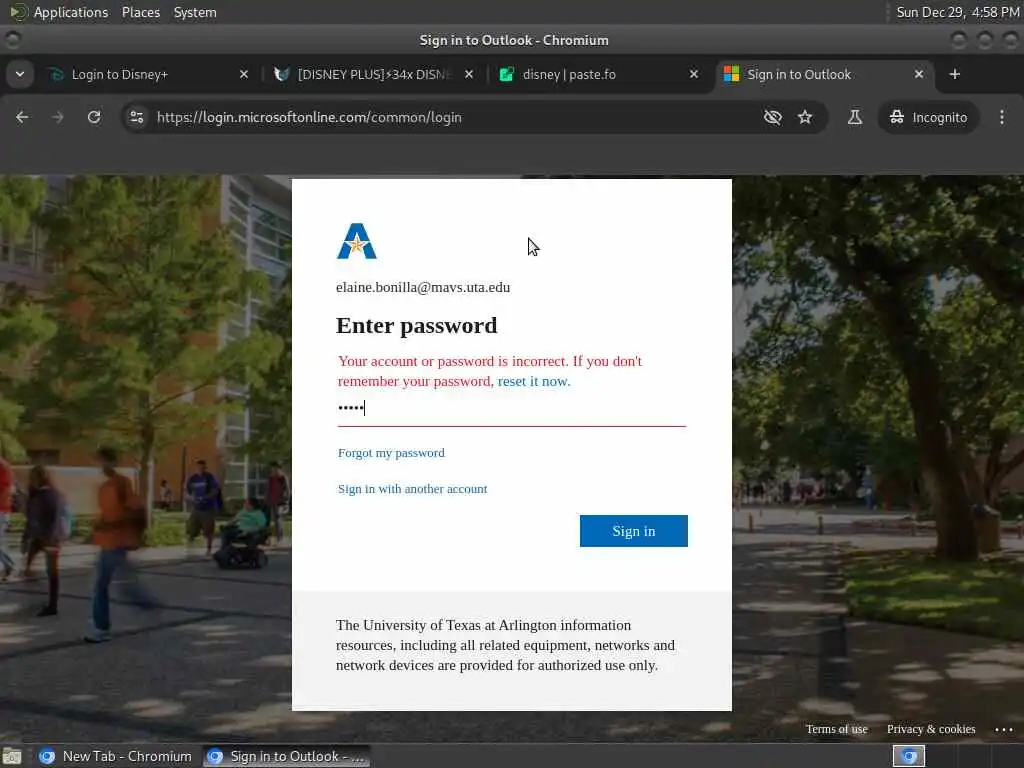Click the UTA logo on sign-in card
The width and height of the screenshot is (1024, 768).
pyautogui.click(x=357, y=241)
